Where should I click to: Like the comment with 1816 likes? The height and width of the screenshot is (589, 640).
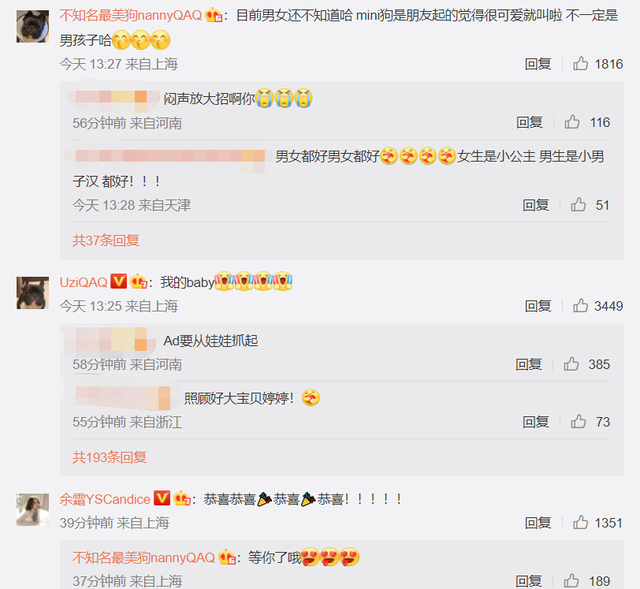click(x=580, y=64)
